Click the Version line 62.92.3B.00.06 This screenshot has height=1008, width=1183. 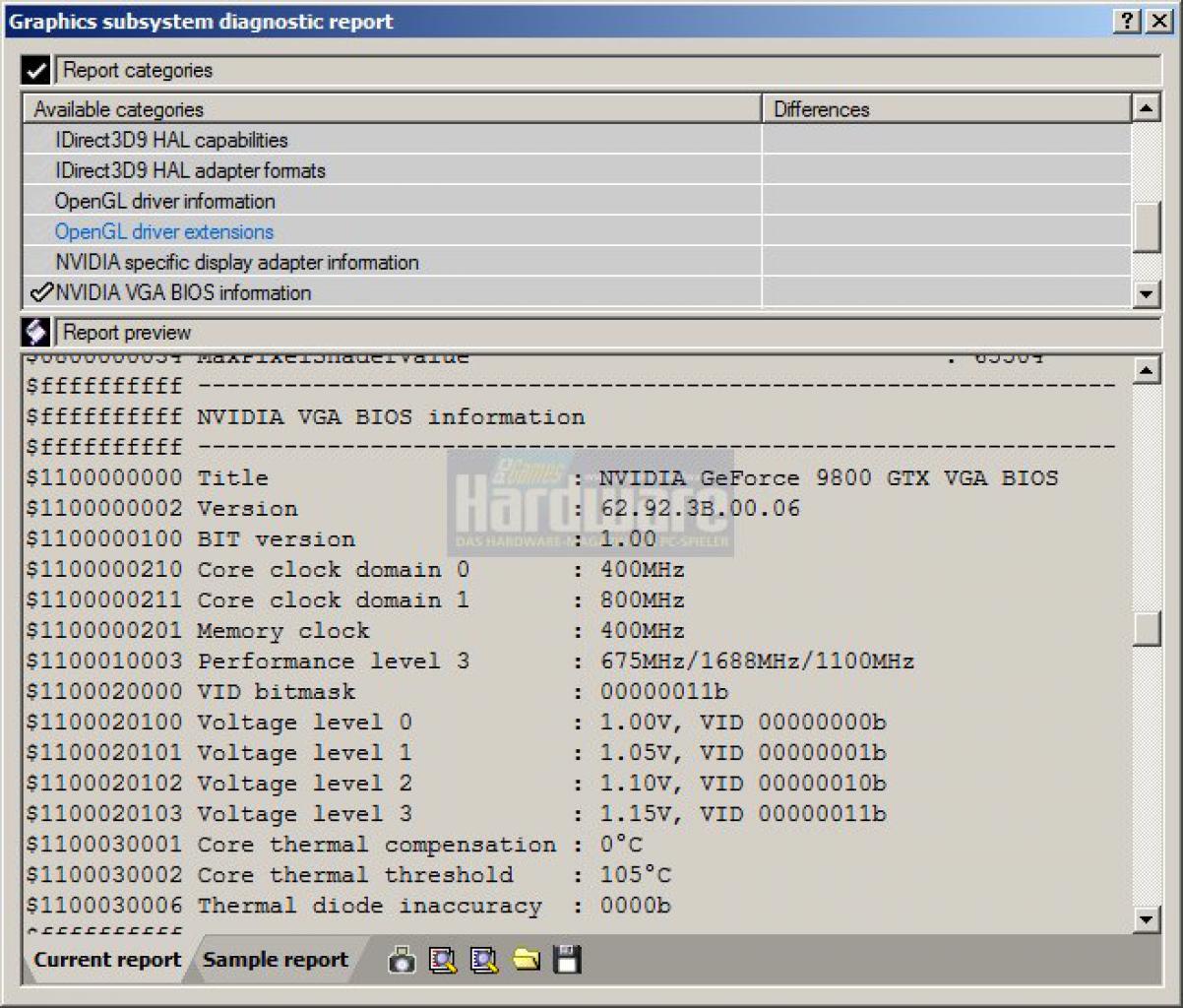tap(413, 509)
